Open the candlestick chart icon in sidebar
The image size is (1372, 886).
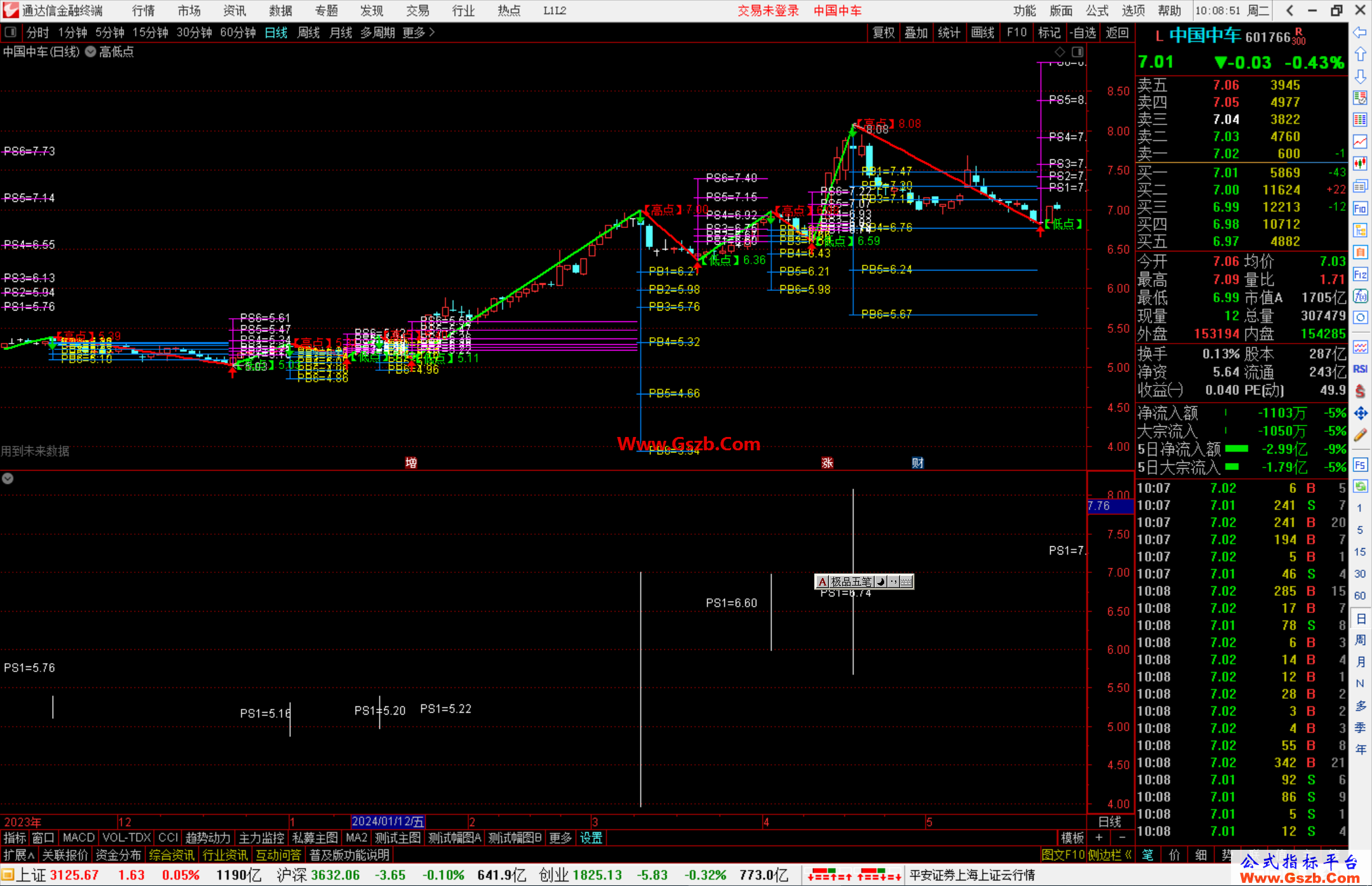click(x=1360, y=164)
